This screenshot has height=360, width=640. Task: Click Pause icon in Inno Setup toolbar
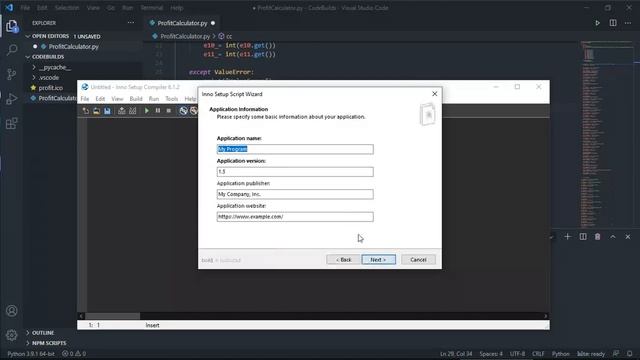coord(158,111)
